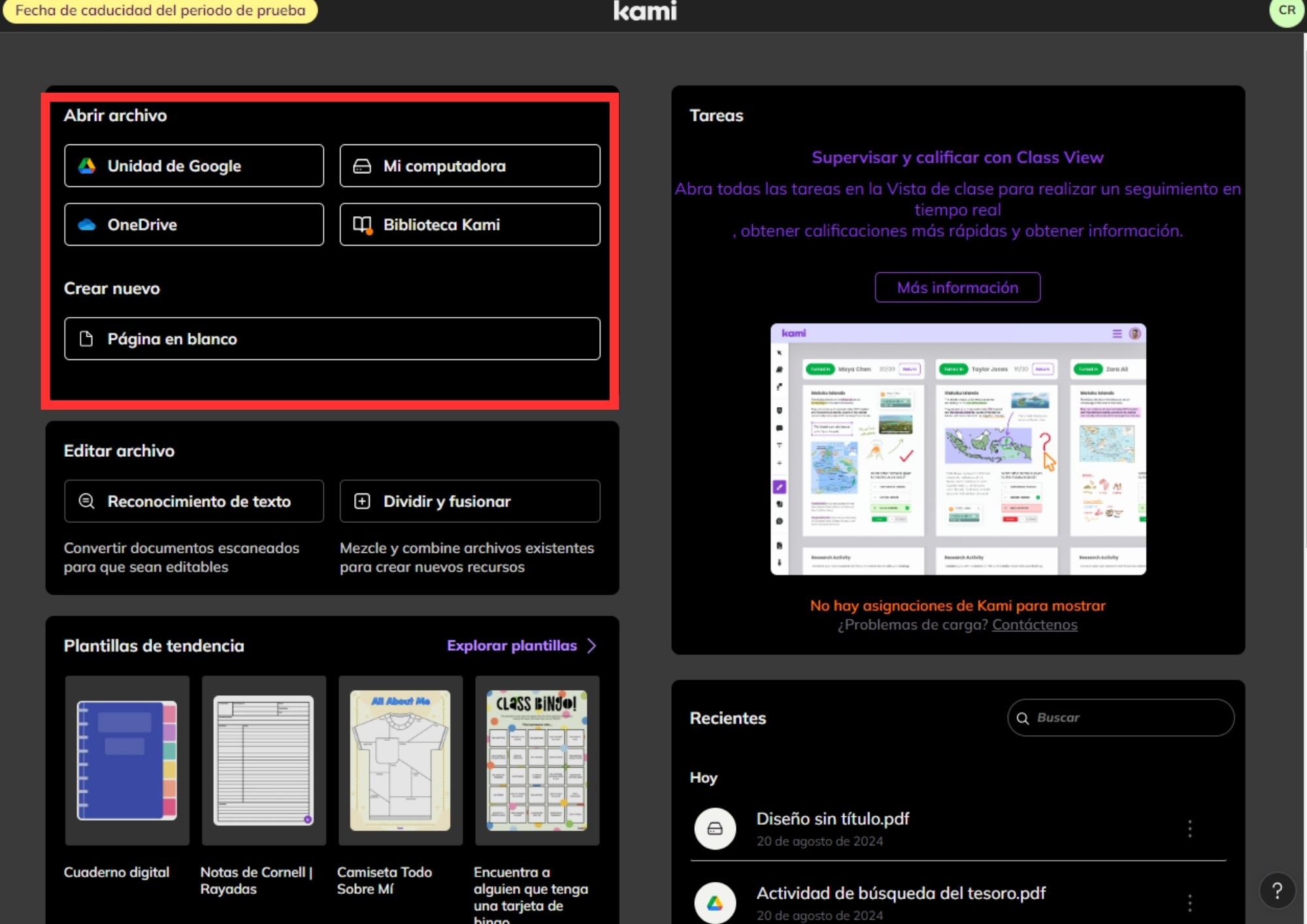Click the Más información button
Screen dimensions: 1307x924
957,288
